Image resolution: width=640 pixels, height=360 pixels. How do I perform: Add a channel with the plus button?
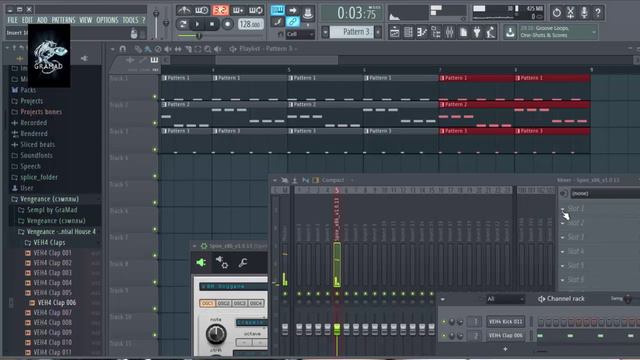(x=505, y=349)
